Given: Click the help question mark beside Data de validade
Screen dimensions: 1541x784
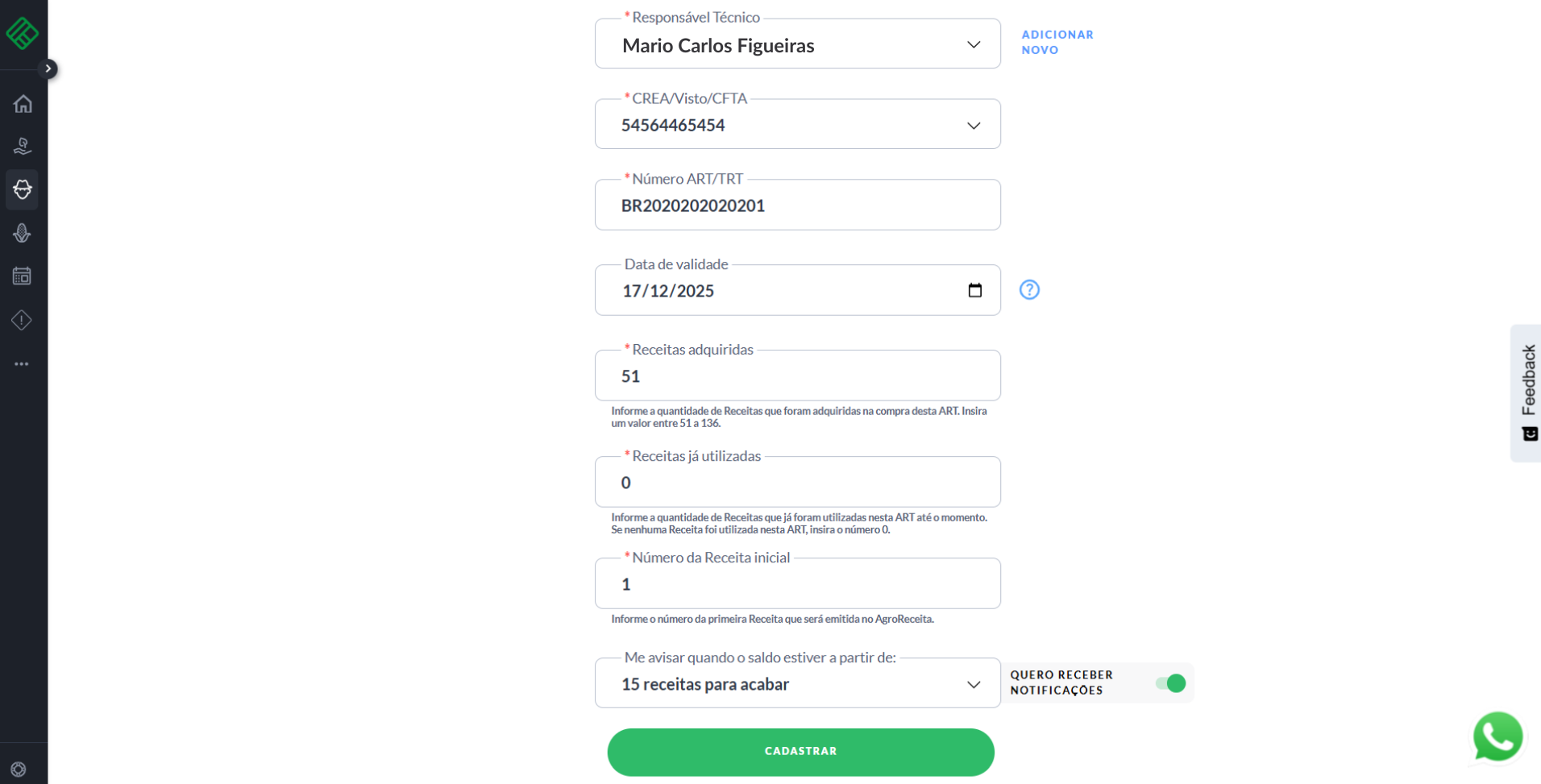Looking at the screenshot, I should (x=1029, y=290).
